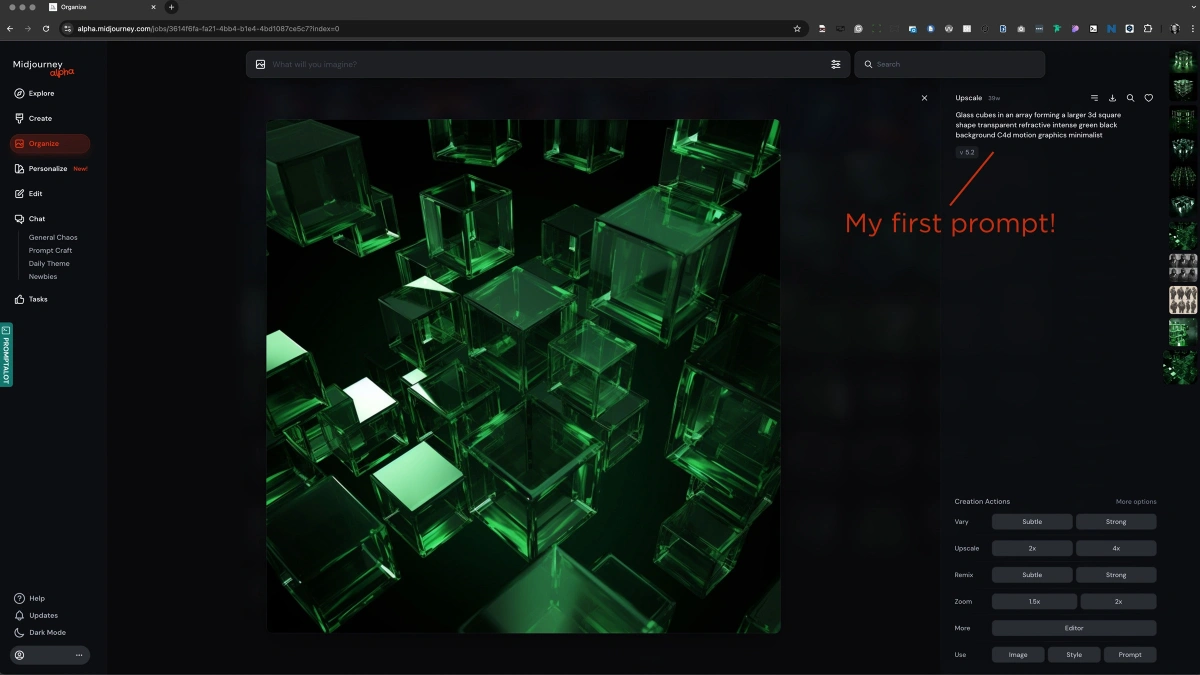Add an image to the prompt bar
Screen dimensions: 1200x675
260,64
